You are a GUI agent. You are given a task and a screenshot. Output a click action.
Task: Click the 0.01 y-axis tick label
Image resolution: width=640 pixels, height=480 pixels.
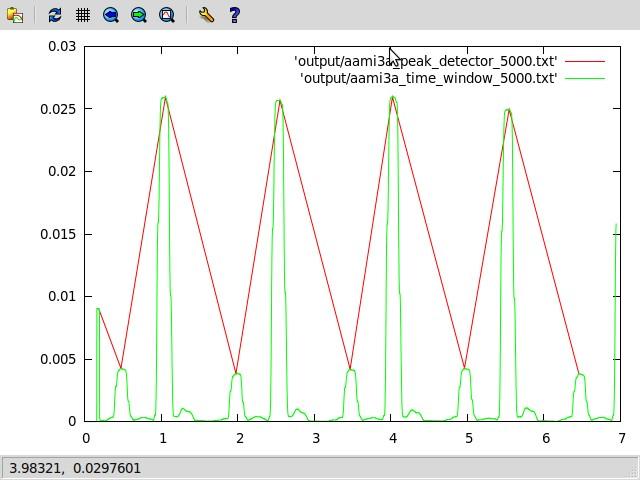pos(62,296)
